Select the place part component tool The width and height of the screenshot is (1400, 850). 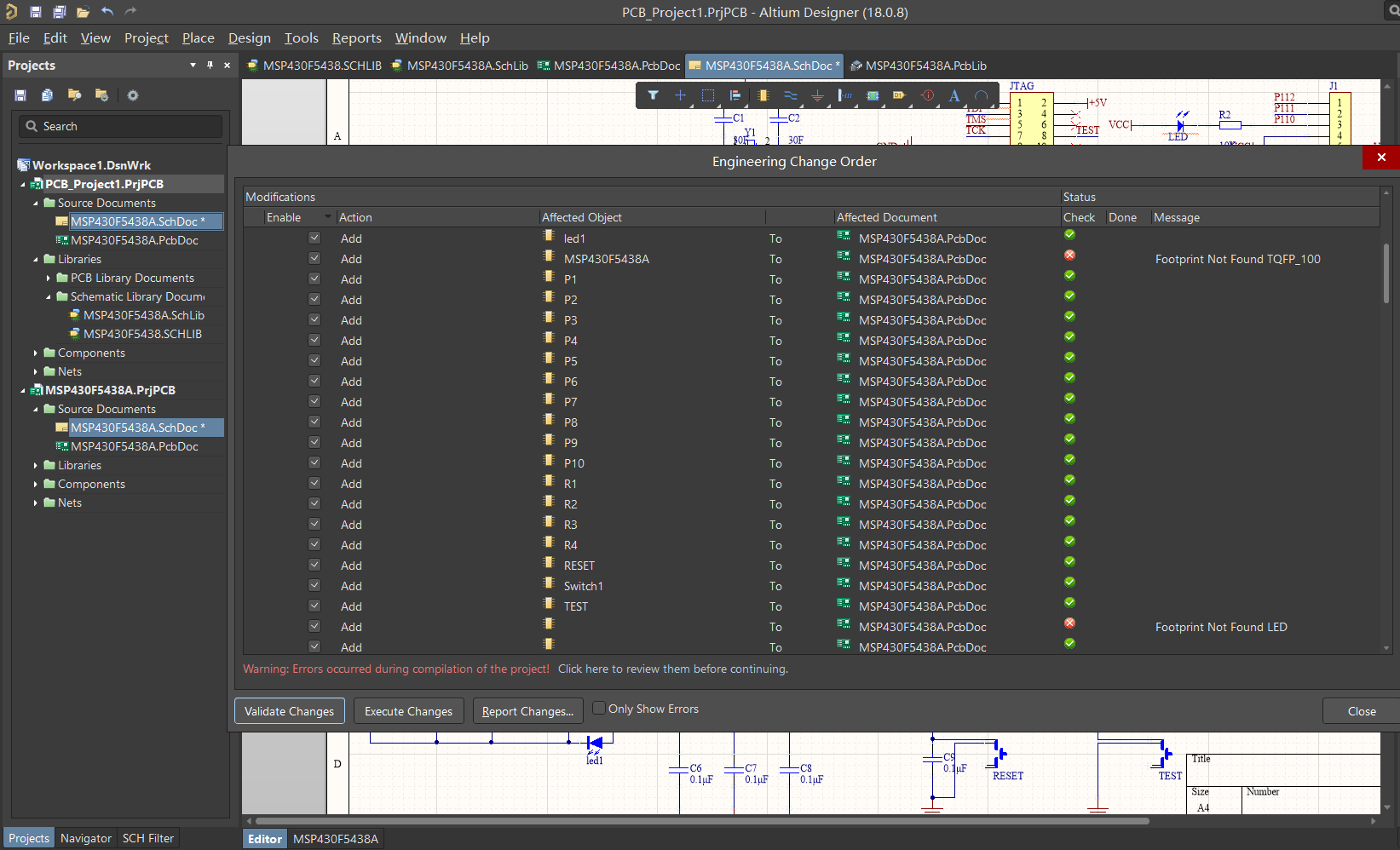(x=763, y=95)
